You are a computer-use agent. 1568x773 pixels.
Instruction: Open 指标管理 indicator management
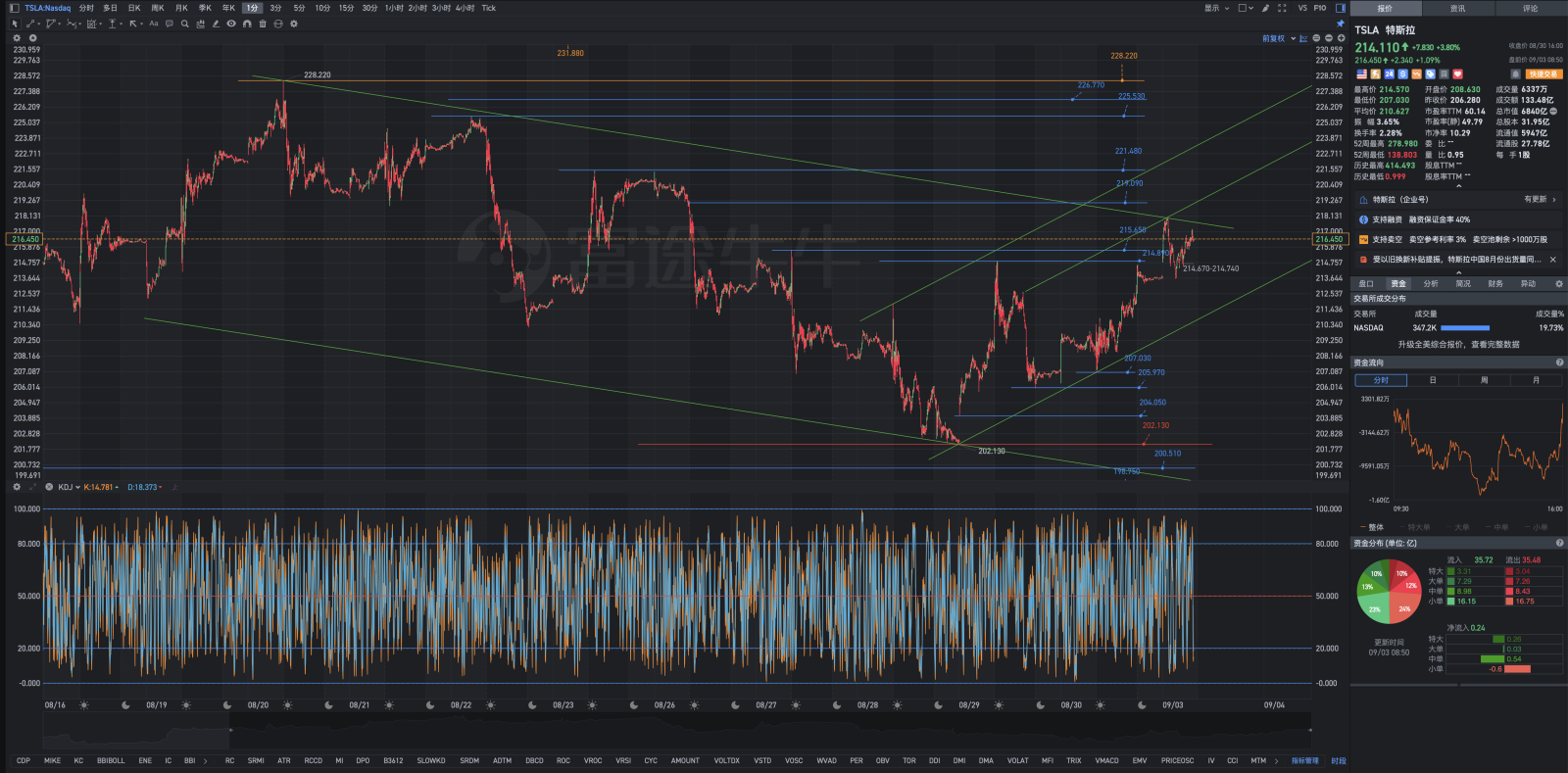click(x=1304, y=760)
